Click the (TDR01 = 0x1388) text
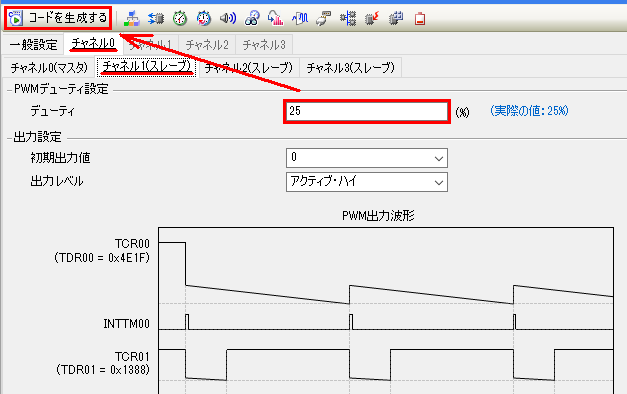 (x=103, y=370)
